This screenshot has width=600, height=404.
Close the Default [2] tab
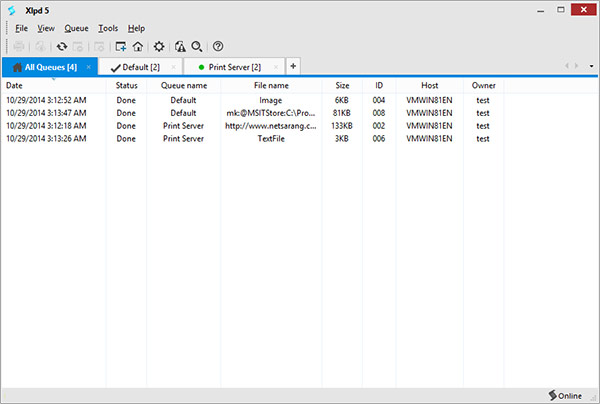(174, 67)
